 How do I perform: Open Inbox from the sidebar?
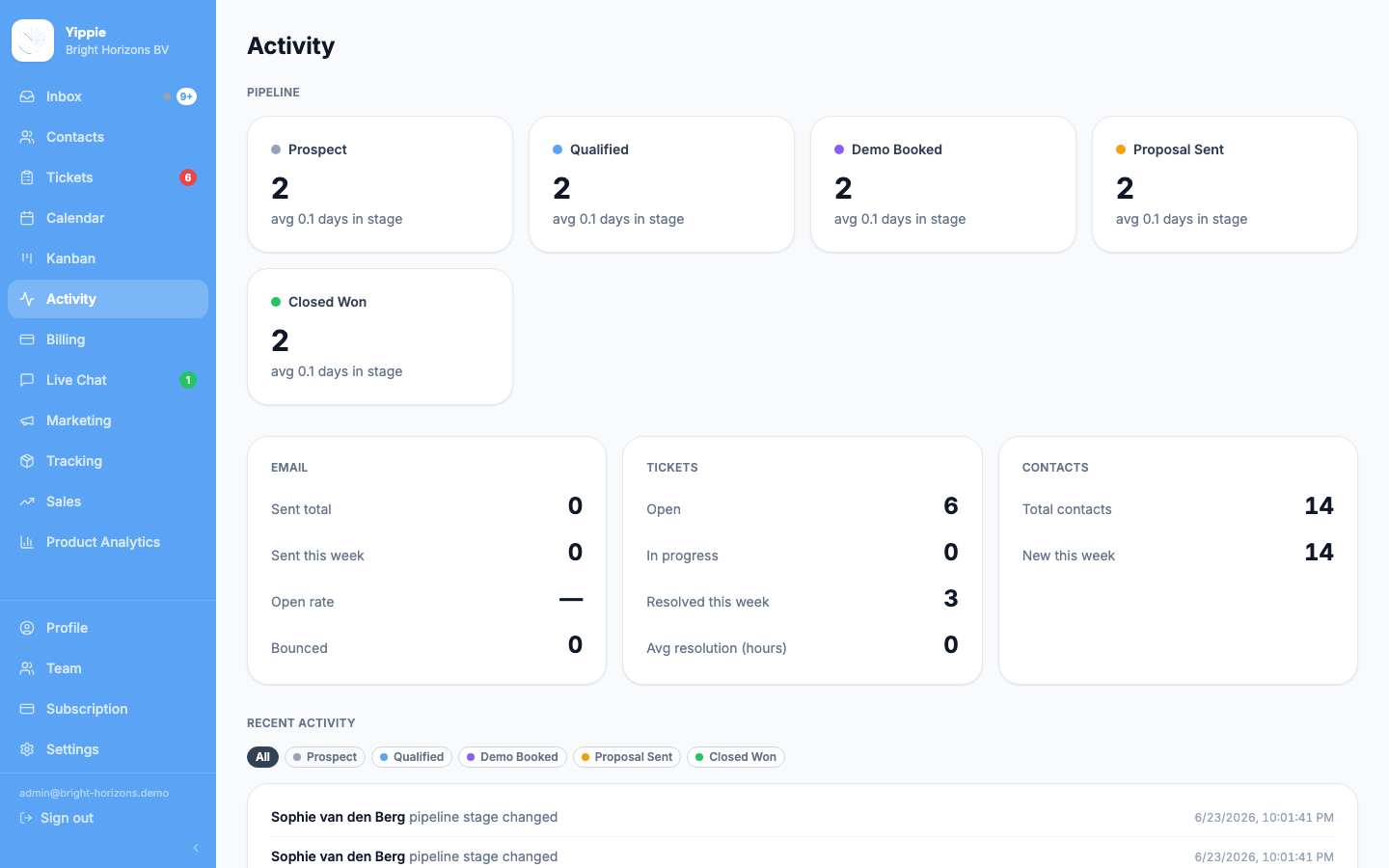click(x=108, y=96)
